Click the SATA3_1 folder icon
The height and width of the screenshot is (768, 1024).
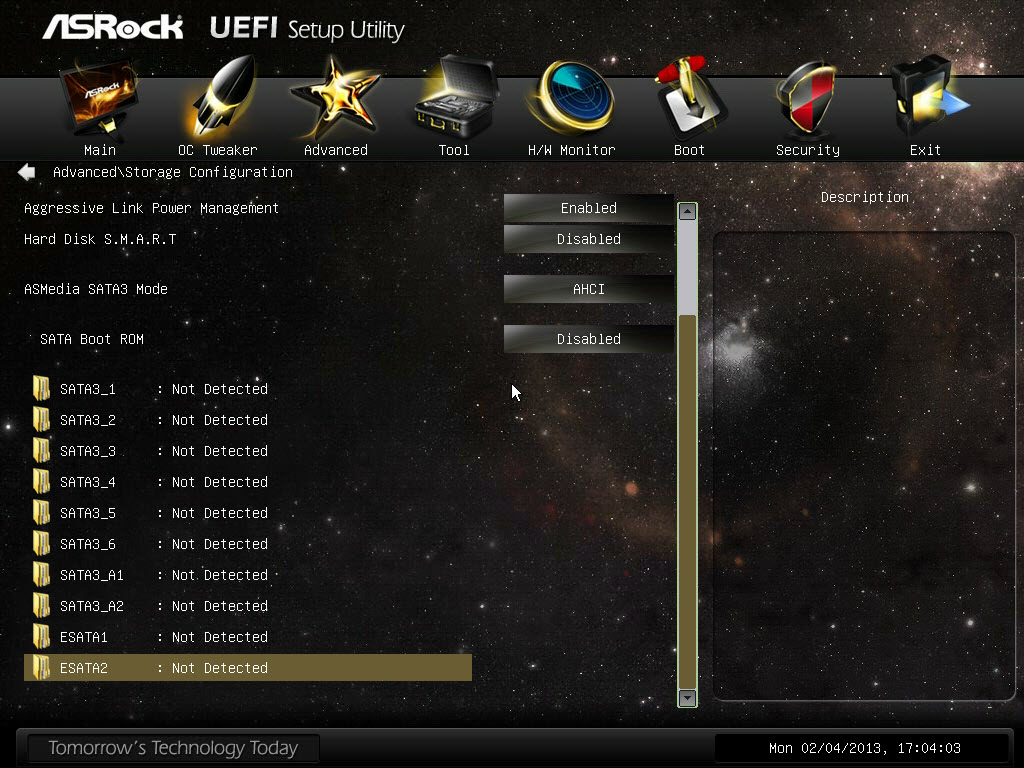click(x=41, y=389)
